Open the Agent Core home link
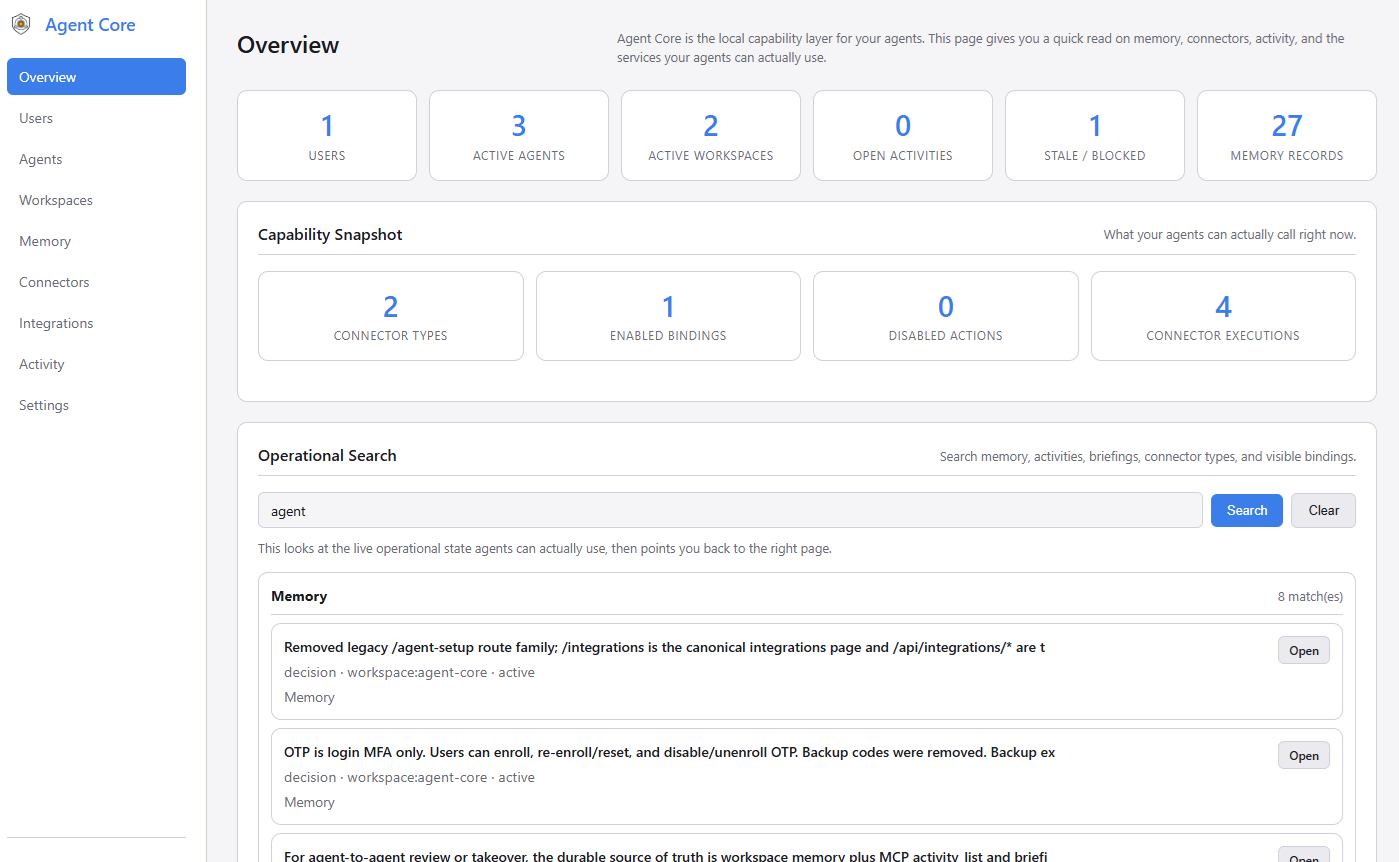 (90, 25)
